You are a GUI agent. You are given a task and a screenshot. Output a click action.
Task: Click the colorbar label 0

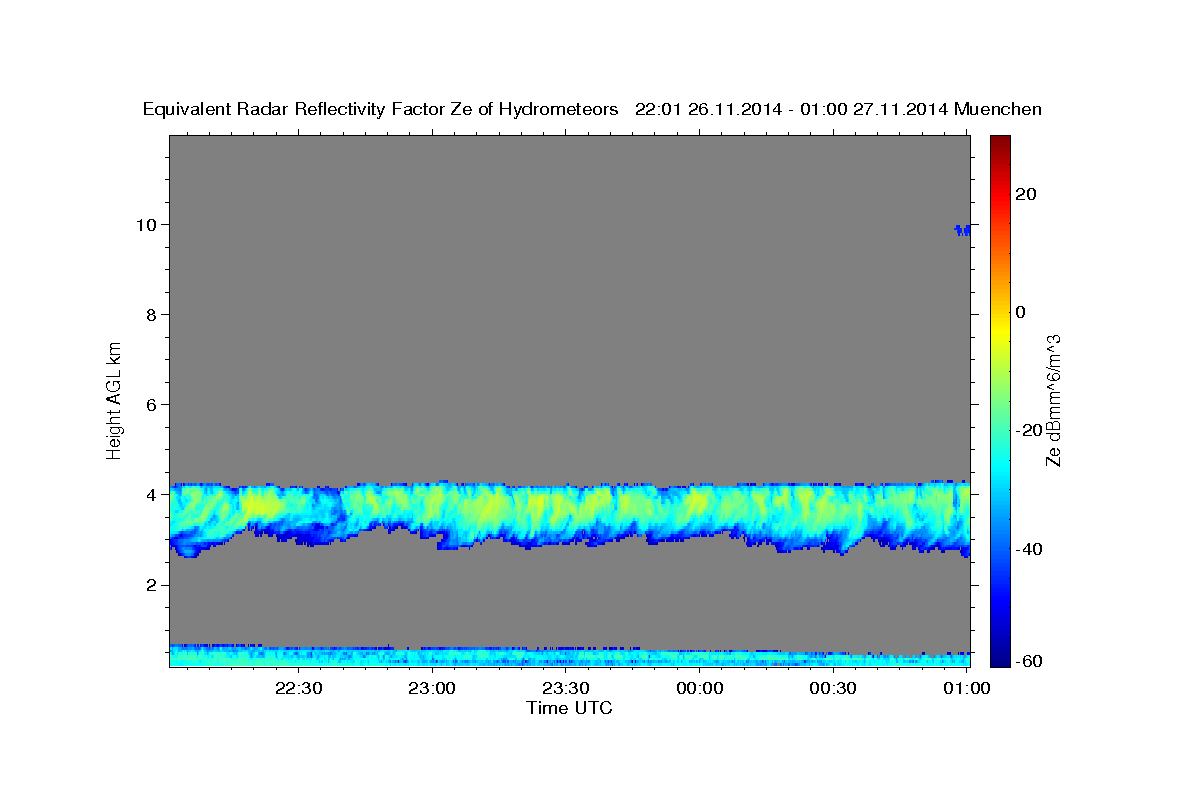(x=1021, y=312)
